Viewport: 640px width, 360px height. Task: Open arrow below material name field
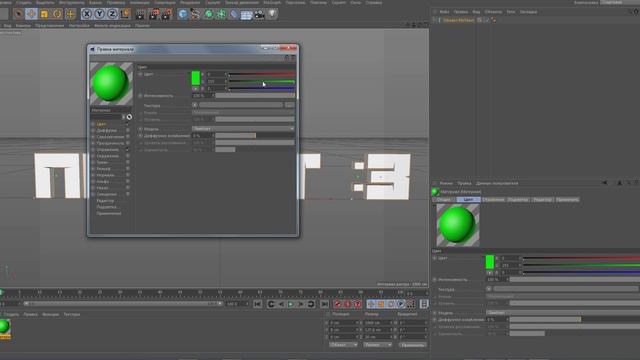click(x=124, y=117)
